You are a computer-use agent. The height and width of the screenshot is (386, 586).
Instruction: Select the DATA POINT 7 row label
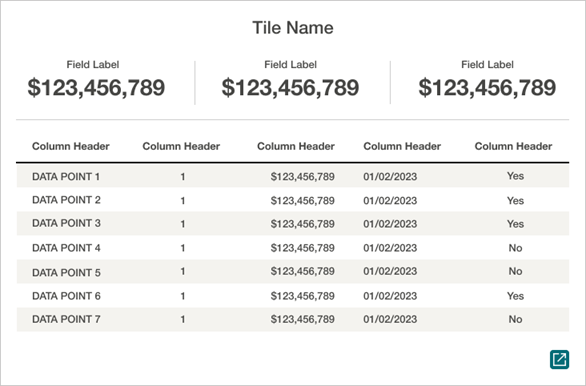(x=66, y=319)
